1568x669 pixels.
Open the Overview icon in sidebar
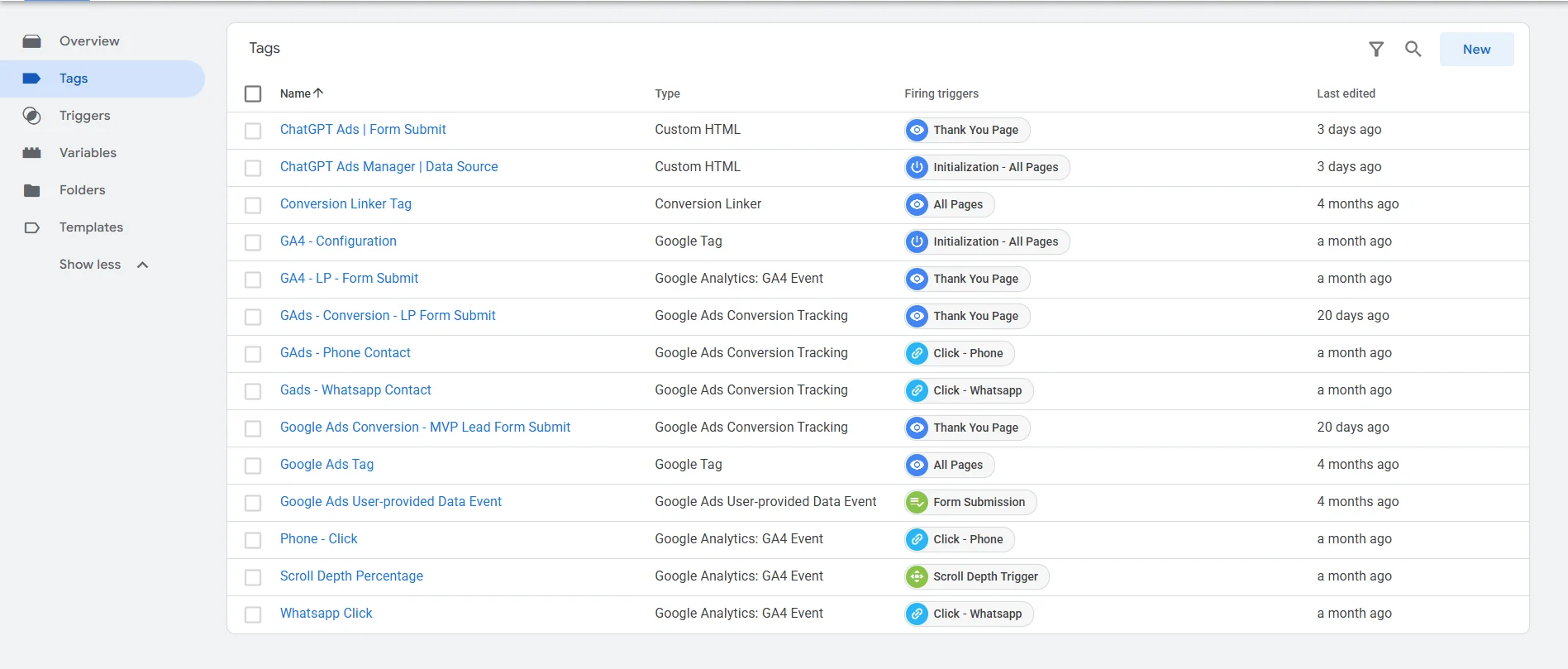(32, 41)
